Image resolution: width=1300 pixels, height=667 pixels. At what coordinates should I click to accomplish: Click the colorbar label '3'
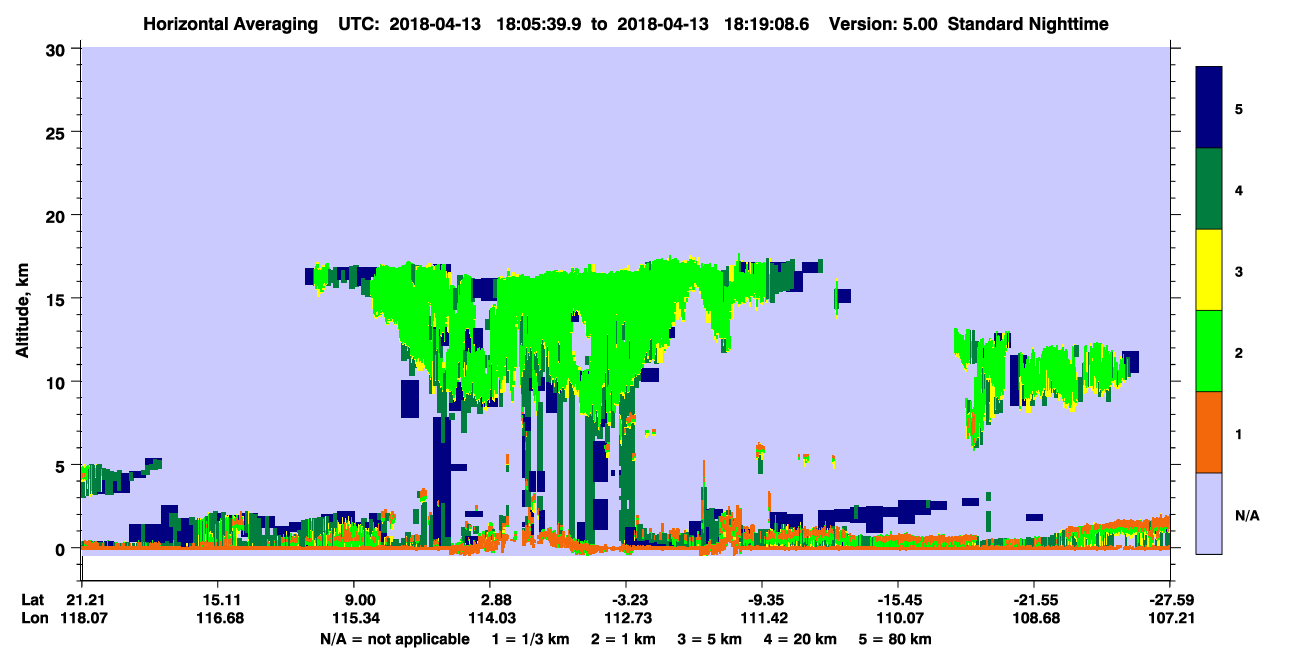(x=1238, y=271)
